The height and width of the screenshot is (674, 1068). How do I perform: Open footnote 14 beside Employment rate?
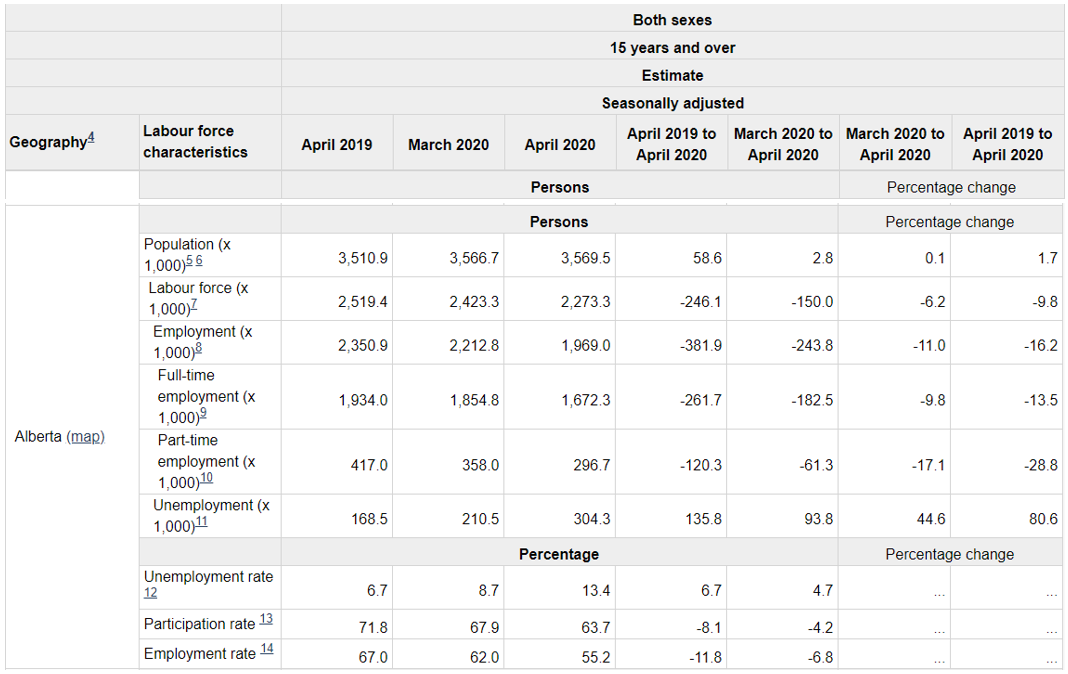tap(267, 649)
